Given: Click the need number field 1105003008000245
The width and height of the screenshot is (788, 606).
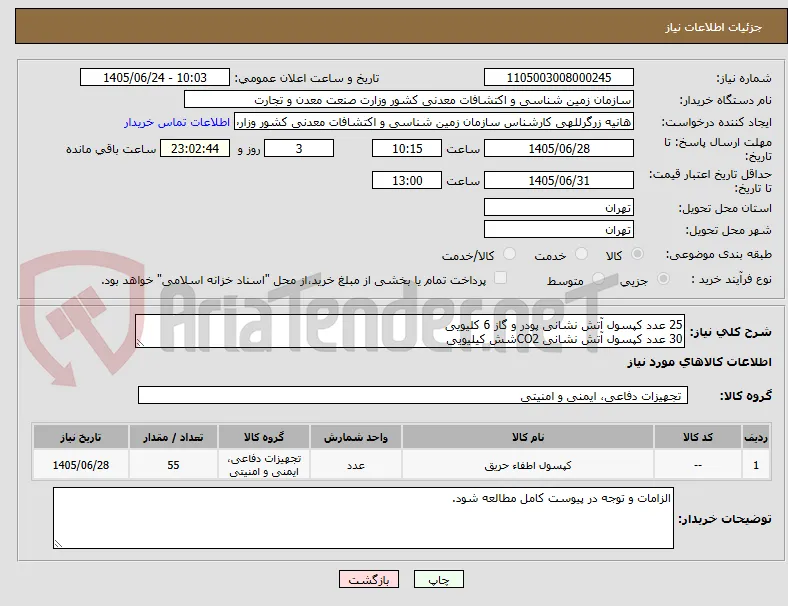Looking at the screenshot, I should tap(558, 77).
